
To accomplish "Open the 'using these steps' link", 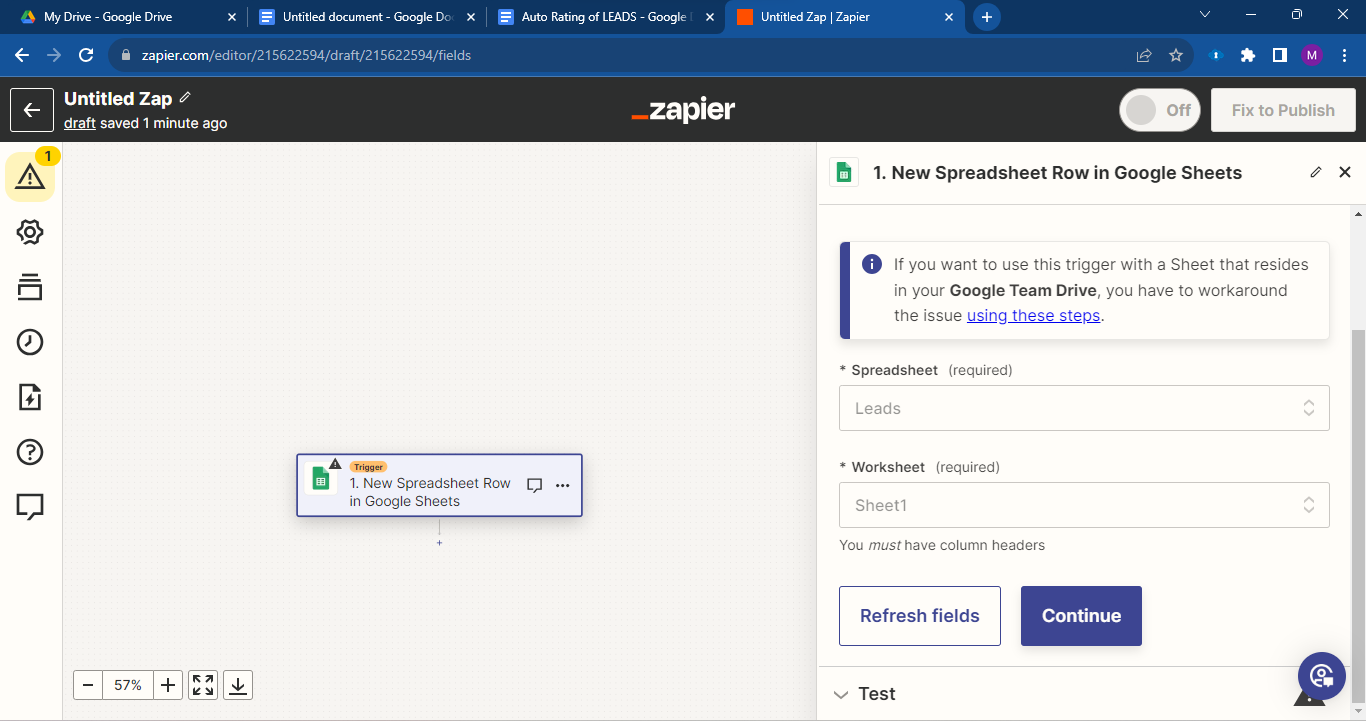I will [x=1033, y=315].
